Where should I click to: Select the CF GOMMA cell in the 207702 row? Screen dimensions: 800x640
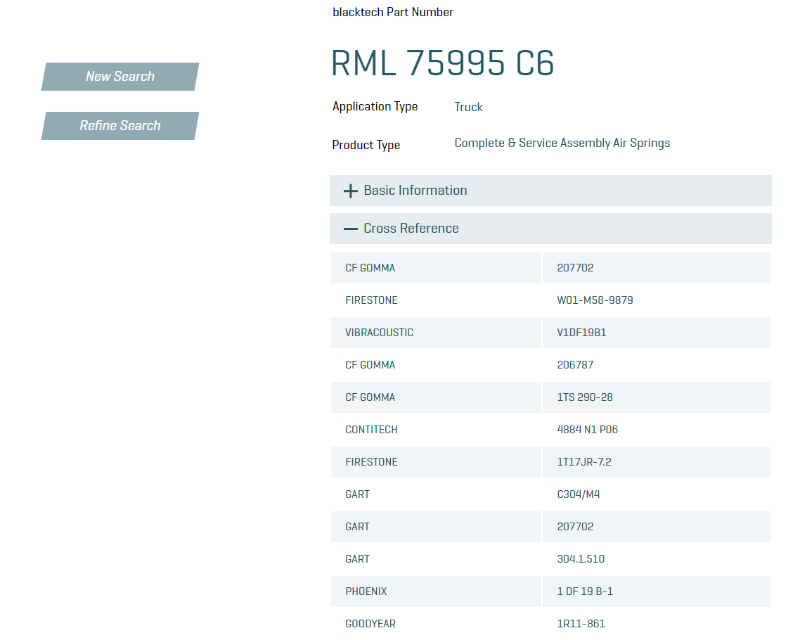pos(436,268)
